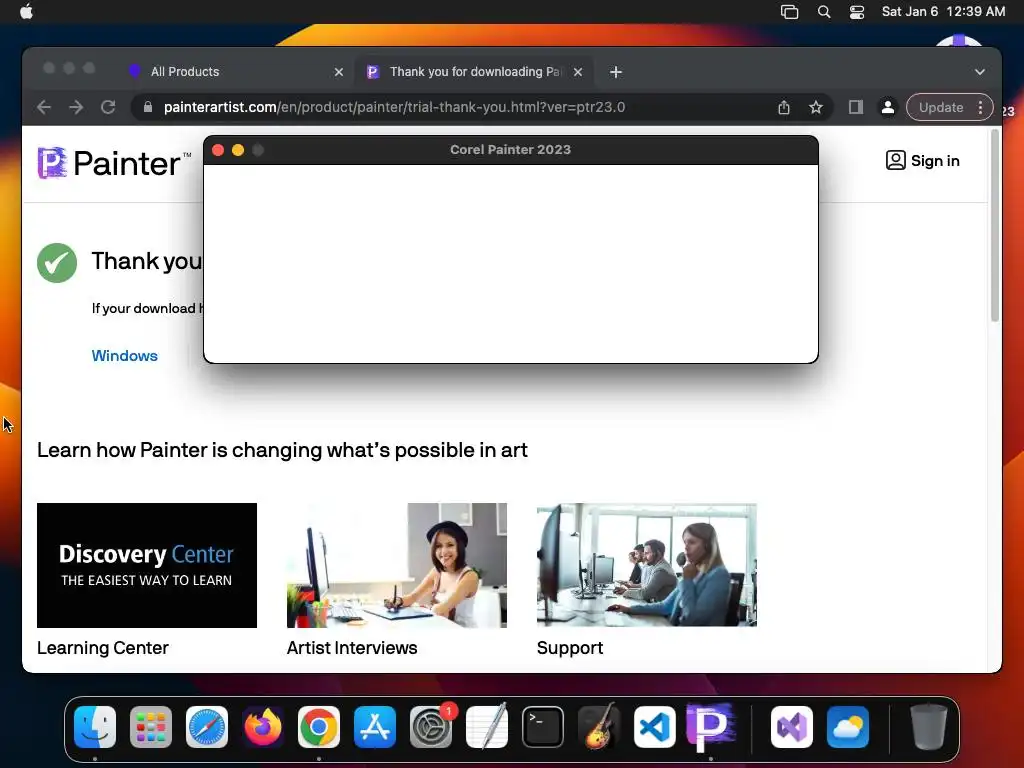Close the Thank you for downloading tab
Viewport: 1024px width, 768px height.
pos(577,72)
